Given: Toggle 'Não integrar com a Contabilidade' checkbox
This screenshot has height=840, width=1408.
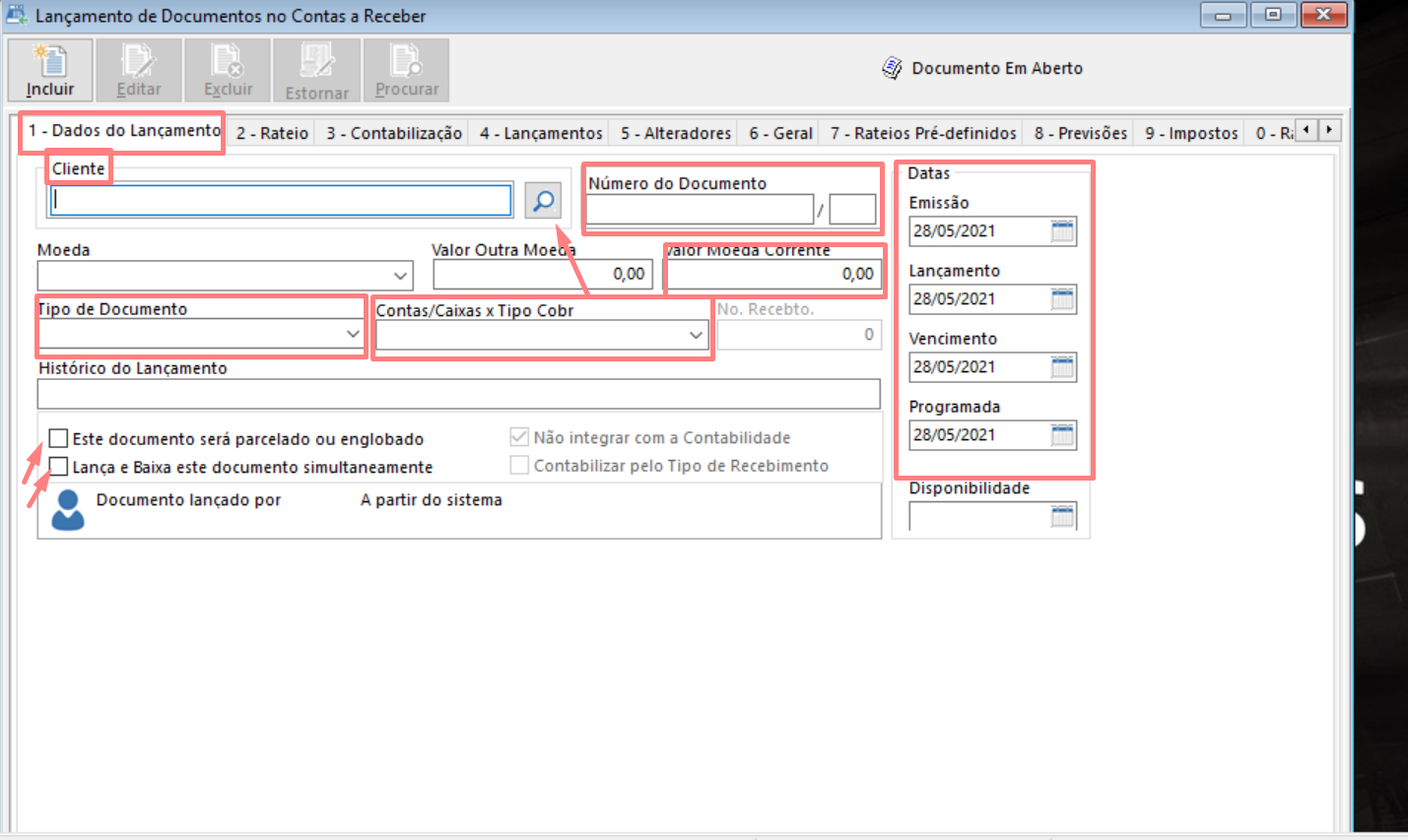Looking at the screenshot, I should coord(519,437).
